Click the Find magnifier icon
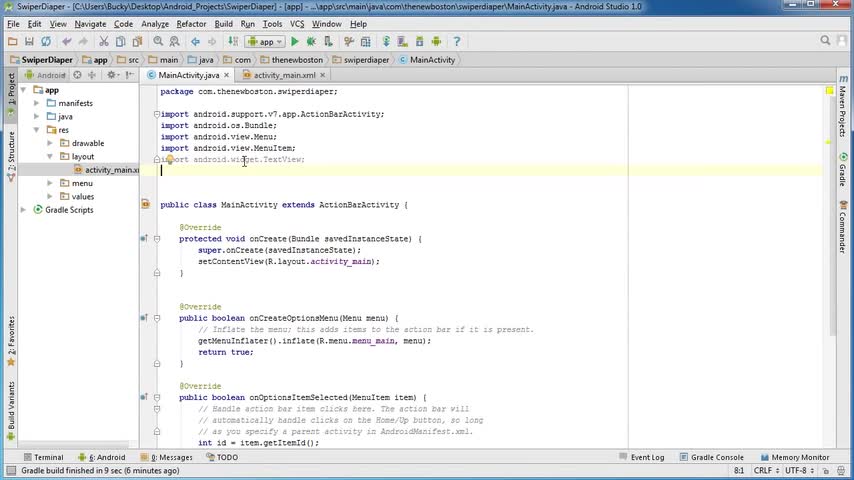 click(158, 41)
